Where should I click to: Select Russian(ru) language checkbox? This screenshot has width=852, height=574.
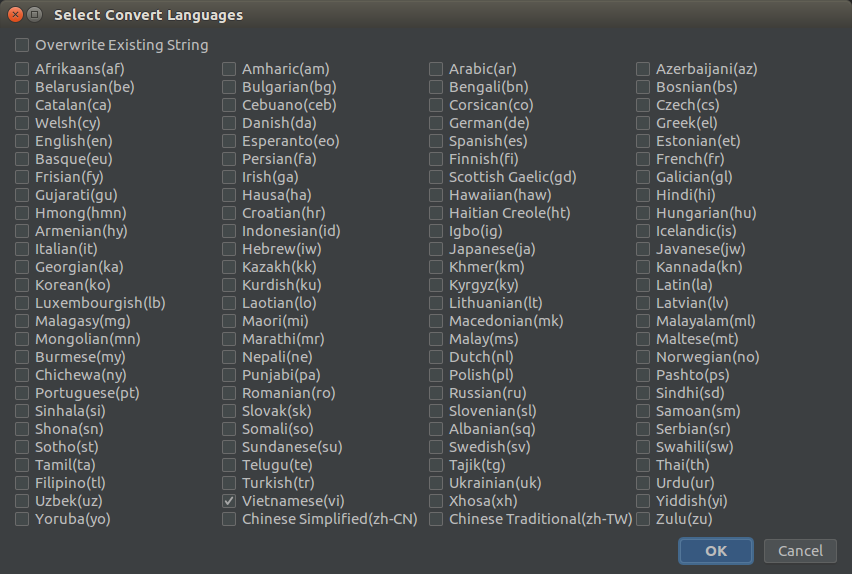click(436, 393)
